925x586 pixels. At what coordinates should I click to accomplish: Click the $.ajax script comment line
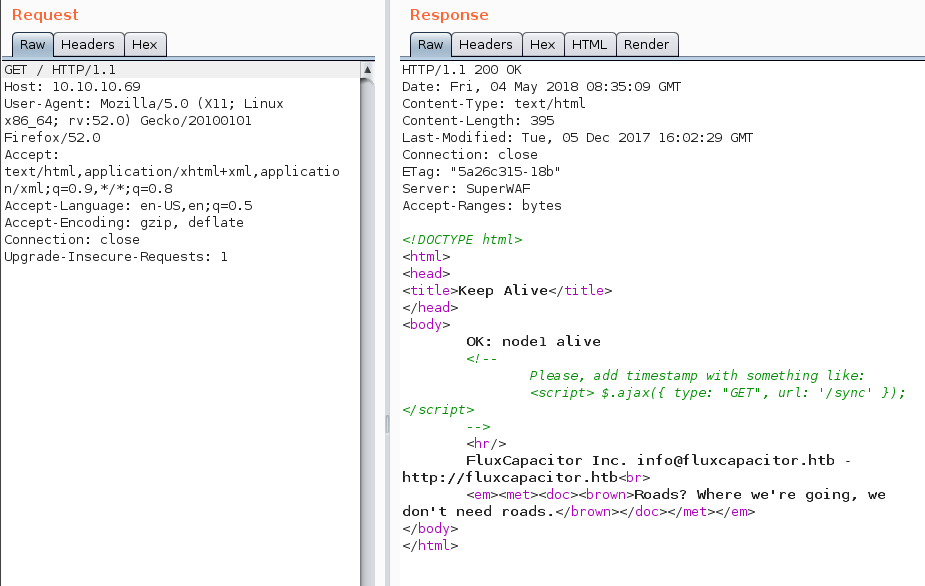pos(717,393)
